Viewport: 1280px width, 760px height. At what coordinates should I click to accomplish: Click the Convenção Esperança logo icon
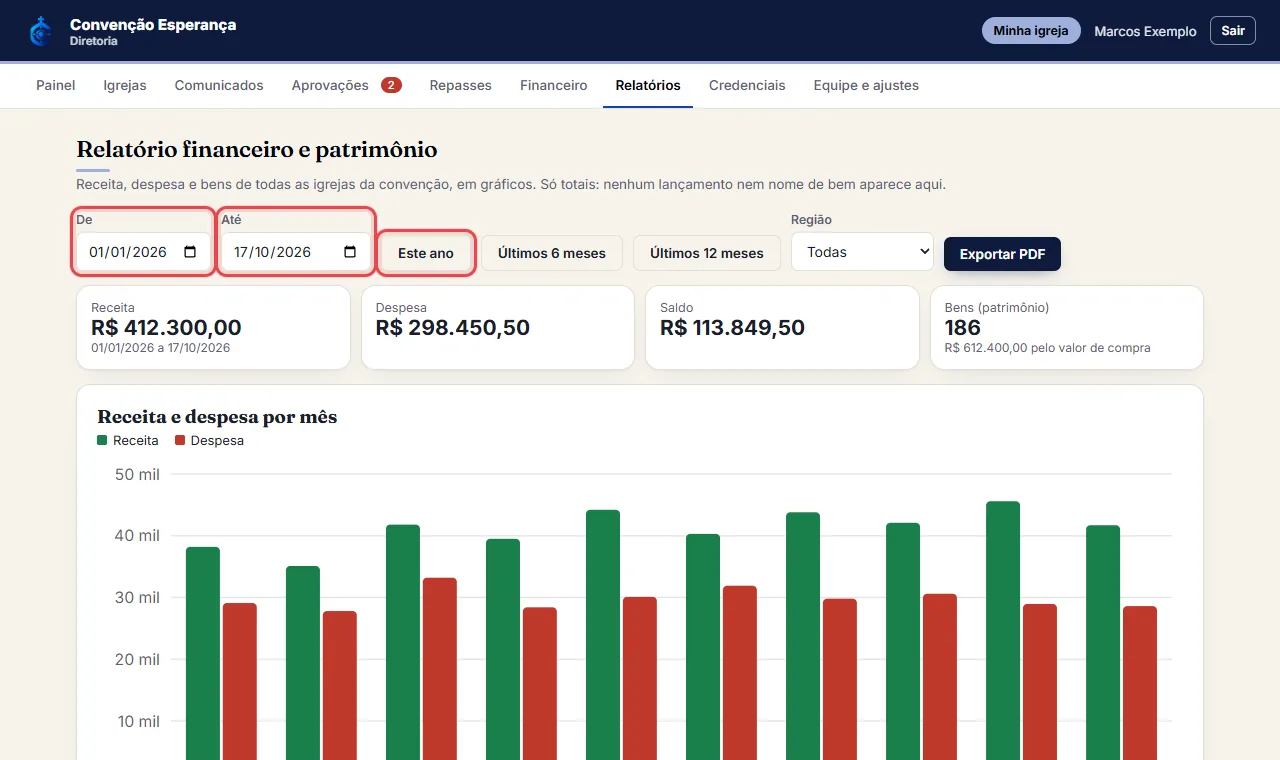click(x=40, y=31)
